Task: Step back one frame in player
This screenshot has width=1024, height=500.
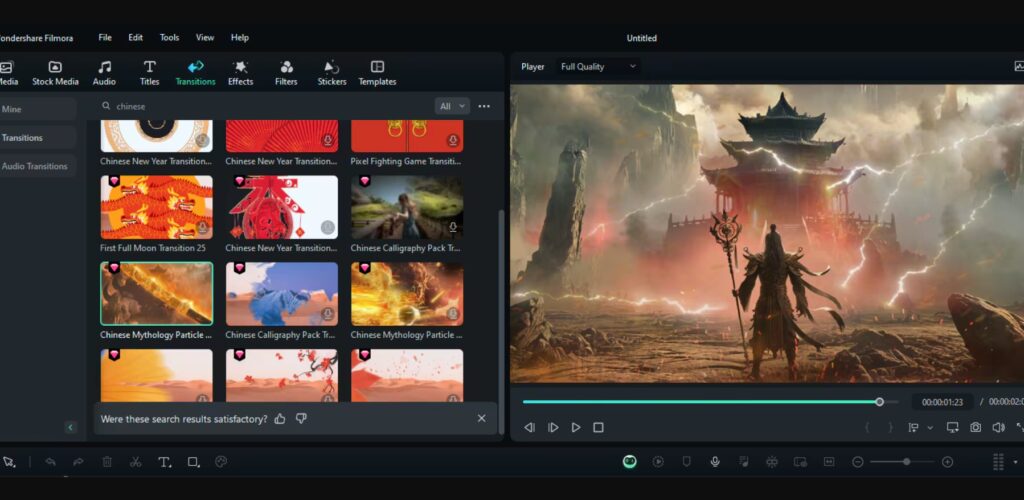Action: [x=530, y=428]
